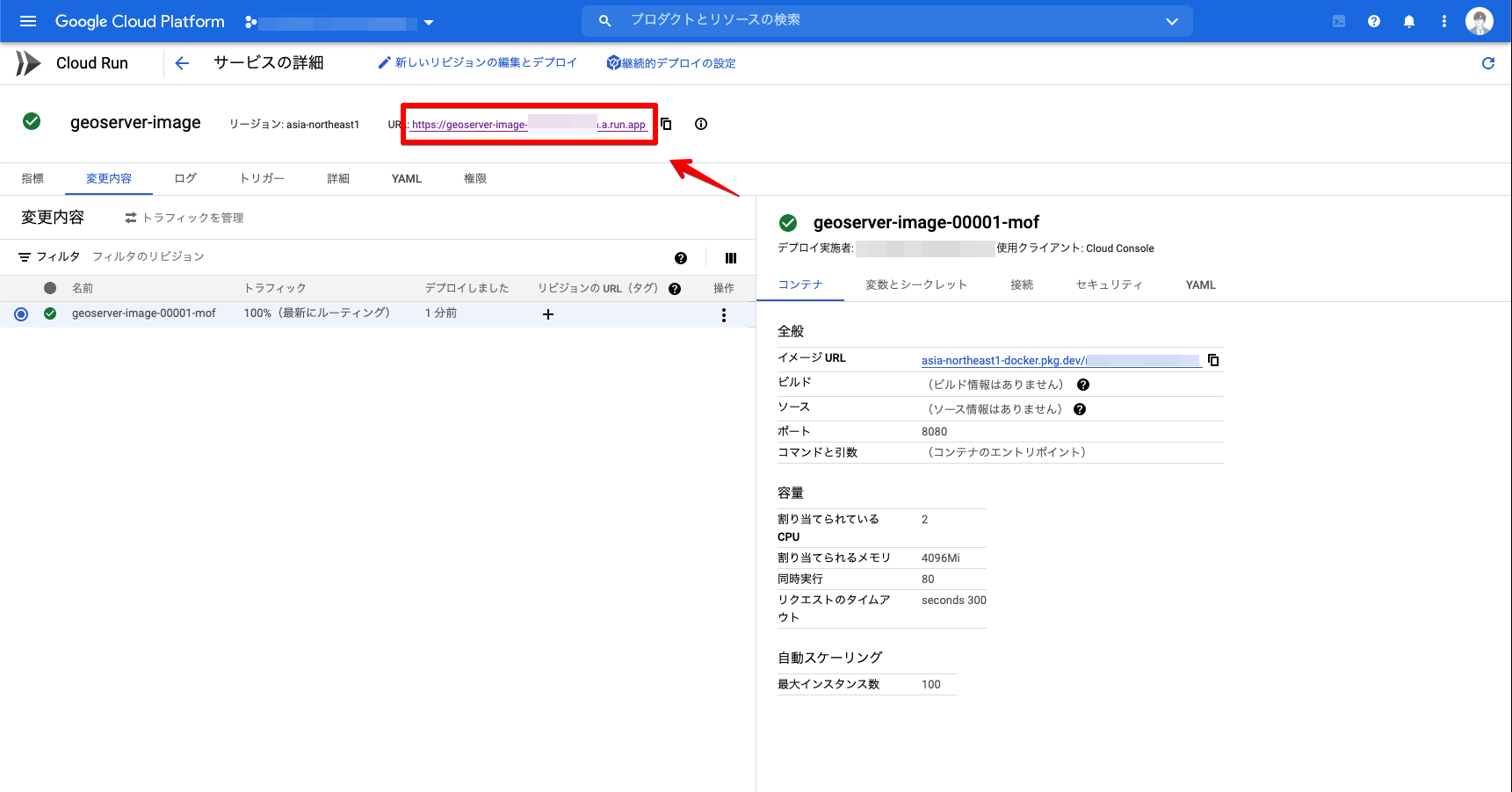This screenshot has height=792, width=1512.
Task: Click the 1 分前 deployed time cell
Action: pyautogui.click(x=441, y=313)
